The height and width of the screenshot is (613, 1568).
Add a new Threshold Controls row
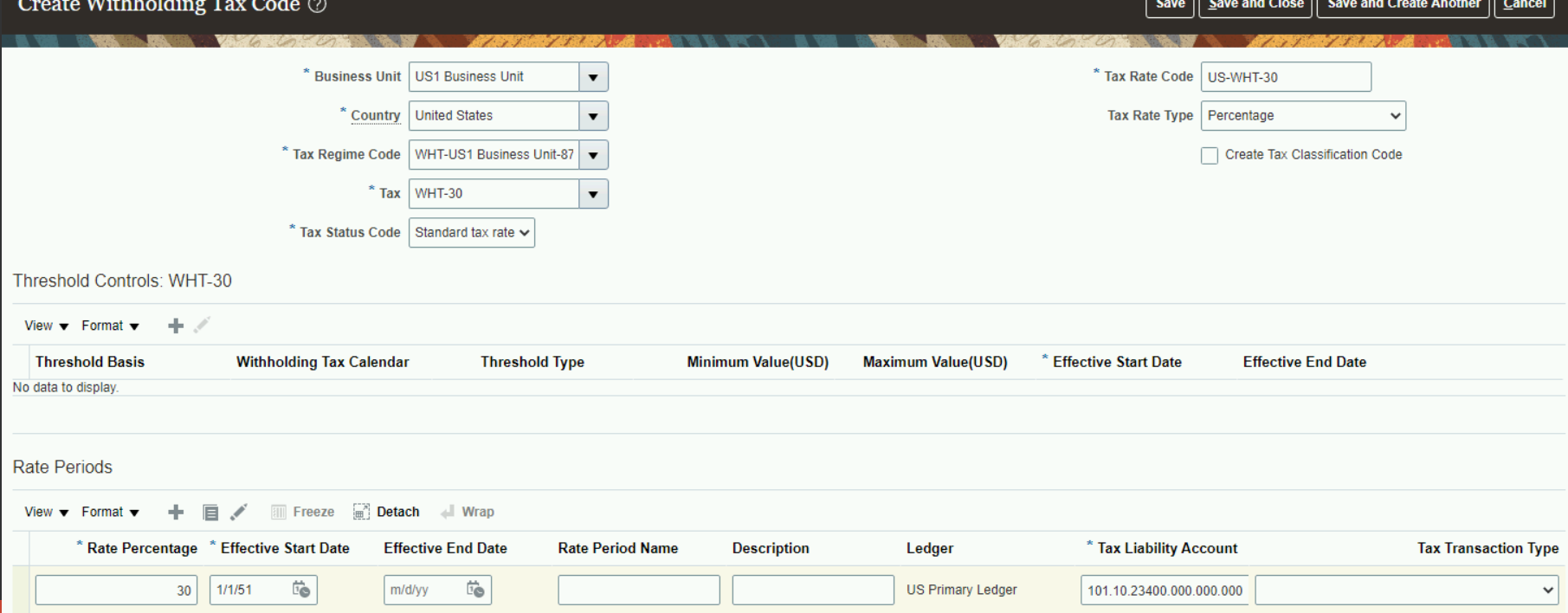click(176, 326)
